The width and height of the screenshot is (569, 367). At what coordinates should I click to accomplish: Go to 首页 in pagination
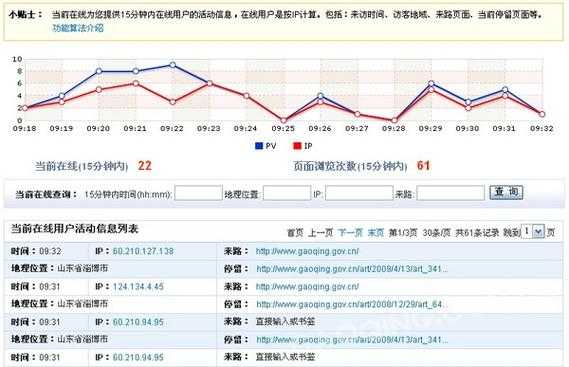295,233
